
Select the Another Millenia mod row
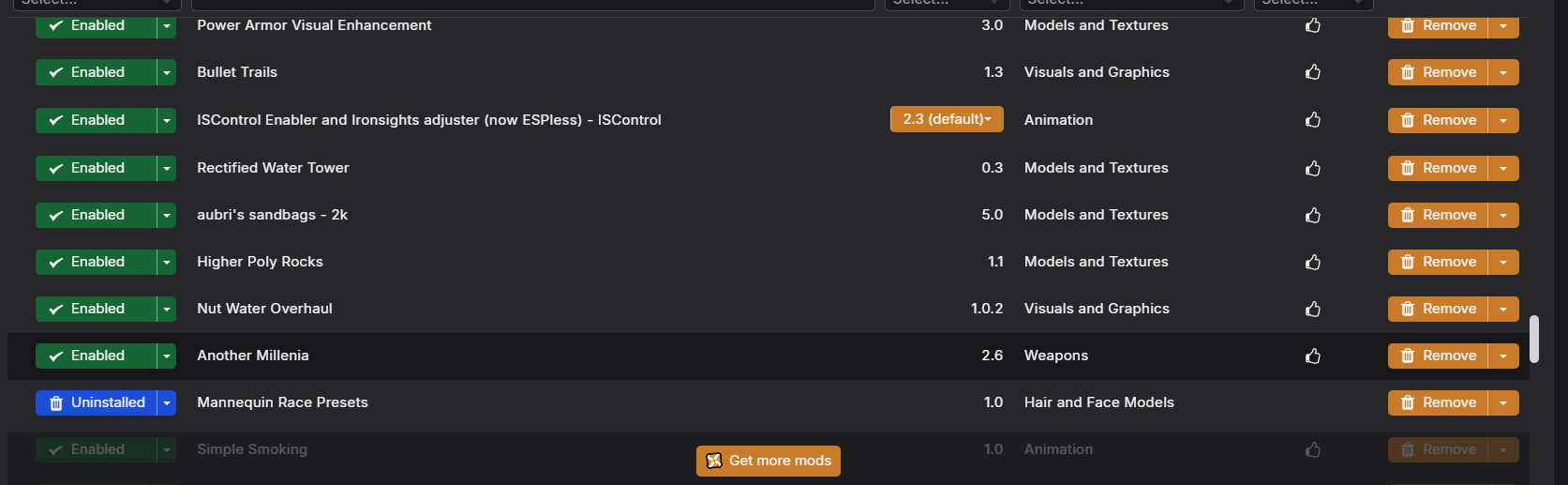point(769,356)
